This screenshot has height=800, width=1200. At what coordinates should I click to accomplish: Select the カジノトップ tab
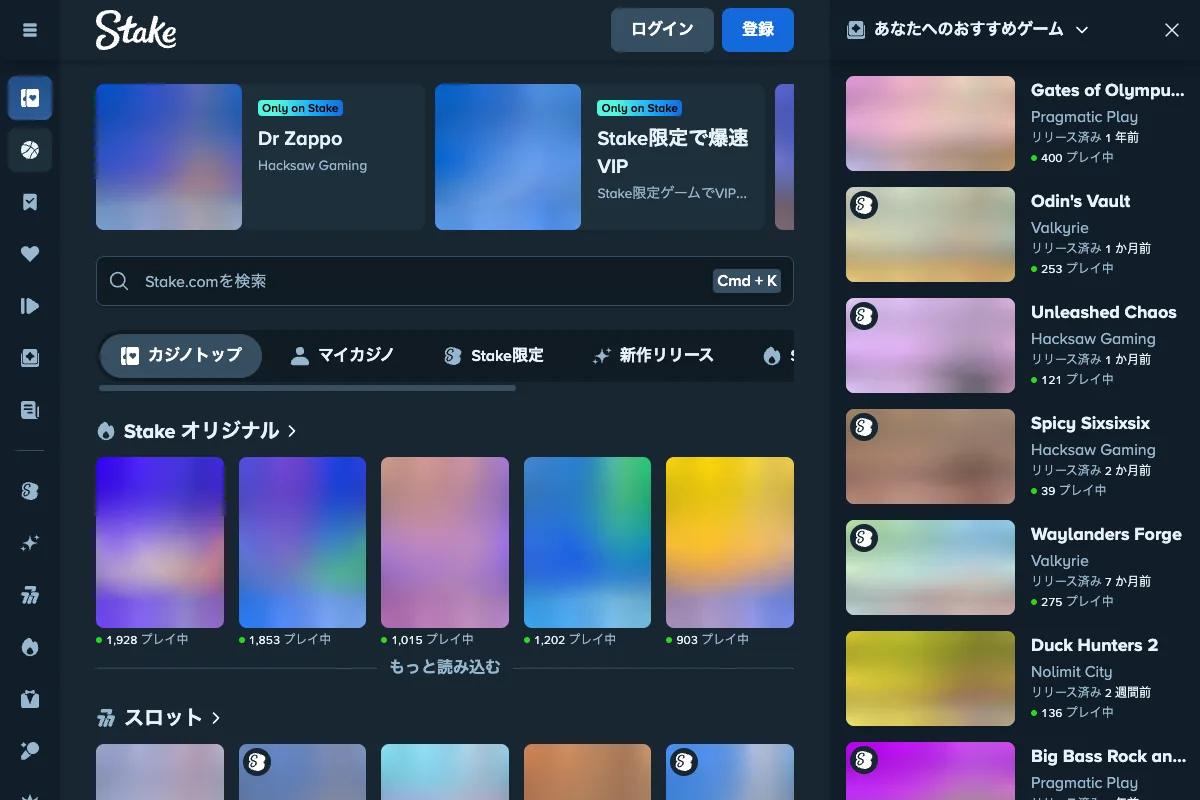click(x=181, y=355)
